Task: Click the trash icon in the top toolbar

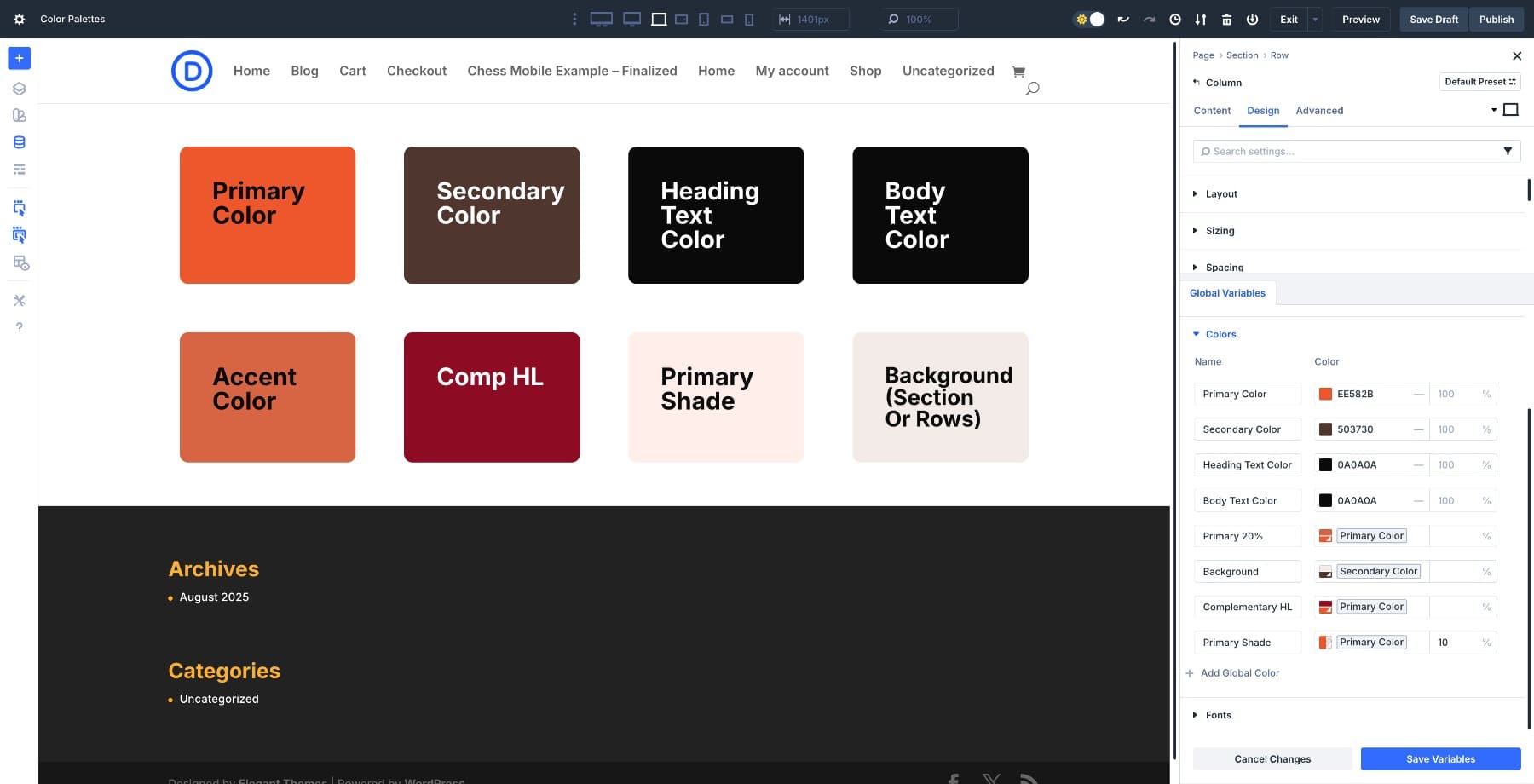Action: click(1227, 19)
